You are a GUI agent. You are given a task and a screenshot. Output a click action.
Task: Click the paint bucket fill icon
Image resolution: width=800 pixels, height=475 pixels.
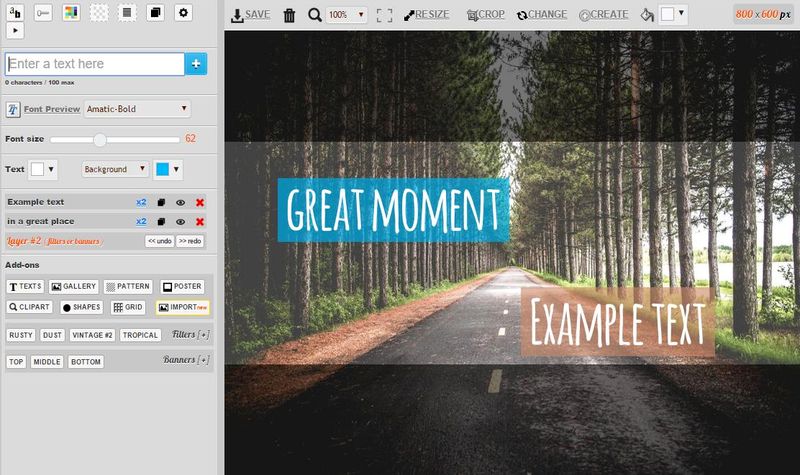[x=647, y=15]
